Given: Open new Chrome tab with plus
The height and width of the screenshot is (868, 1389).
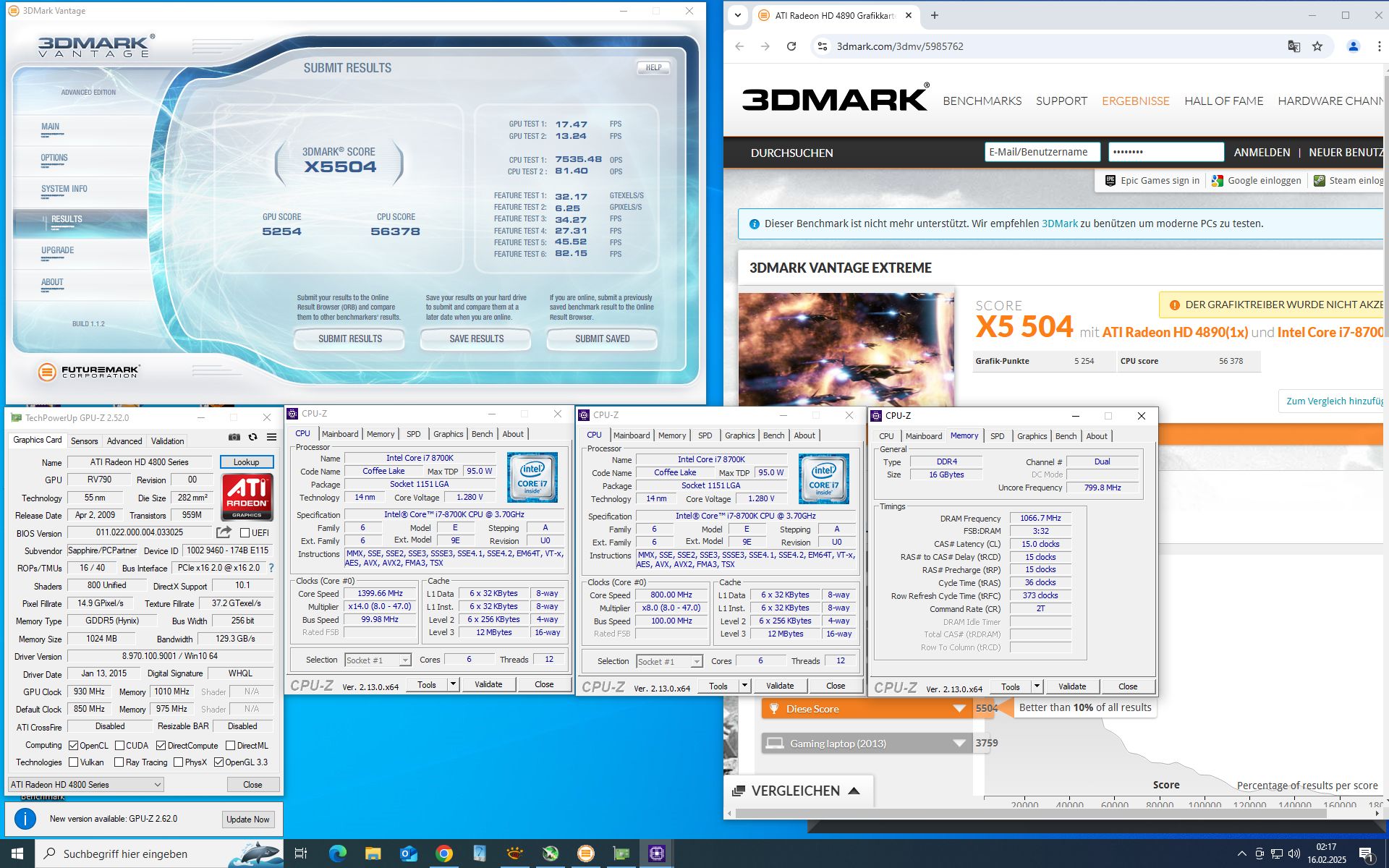Looking at the screenshot, I should [x=935, y=15].
